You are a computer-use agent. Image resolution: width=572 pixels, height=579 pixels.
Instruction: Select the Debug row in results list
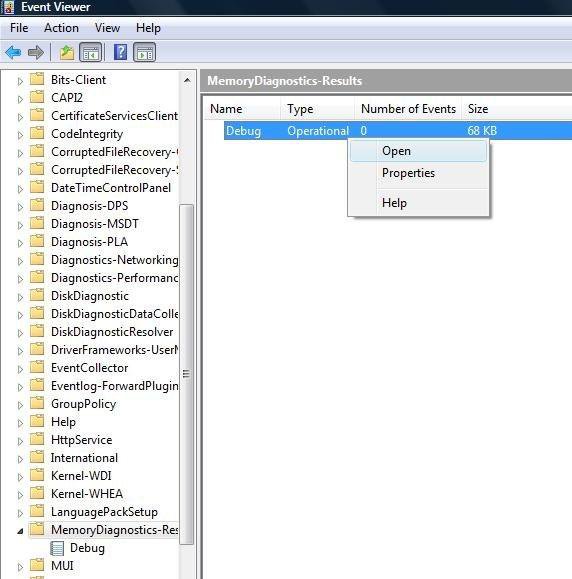click(398, 130)
